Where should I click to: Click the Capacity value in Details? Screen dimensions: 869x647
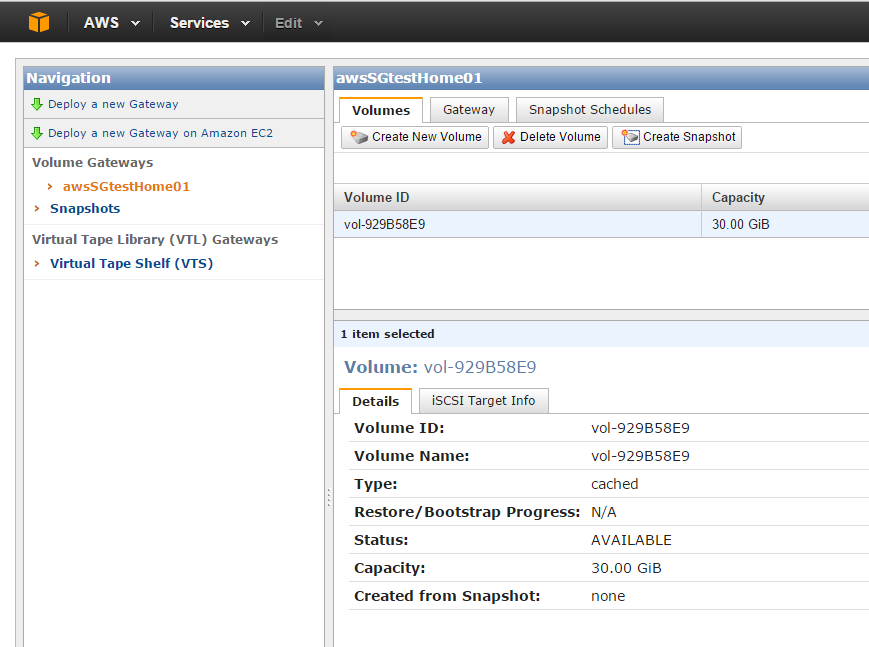coord(626,568)
